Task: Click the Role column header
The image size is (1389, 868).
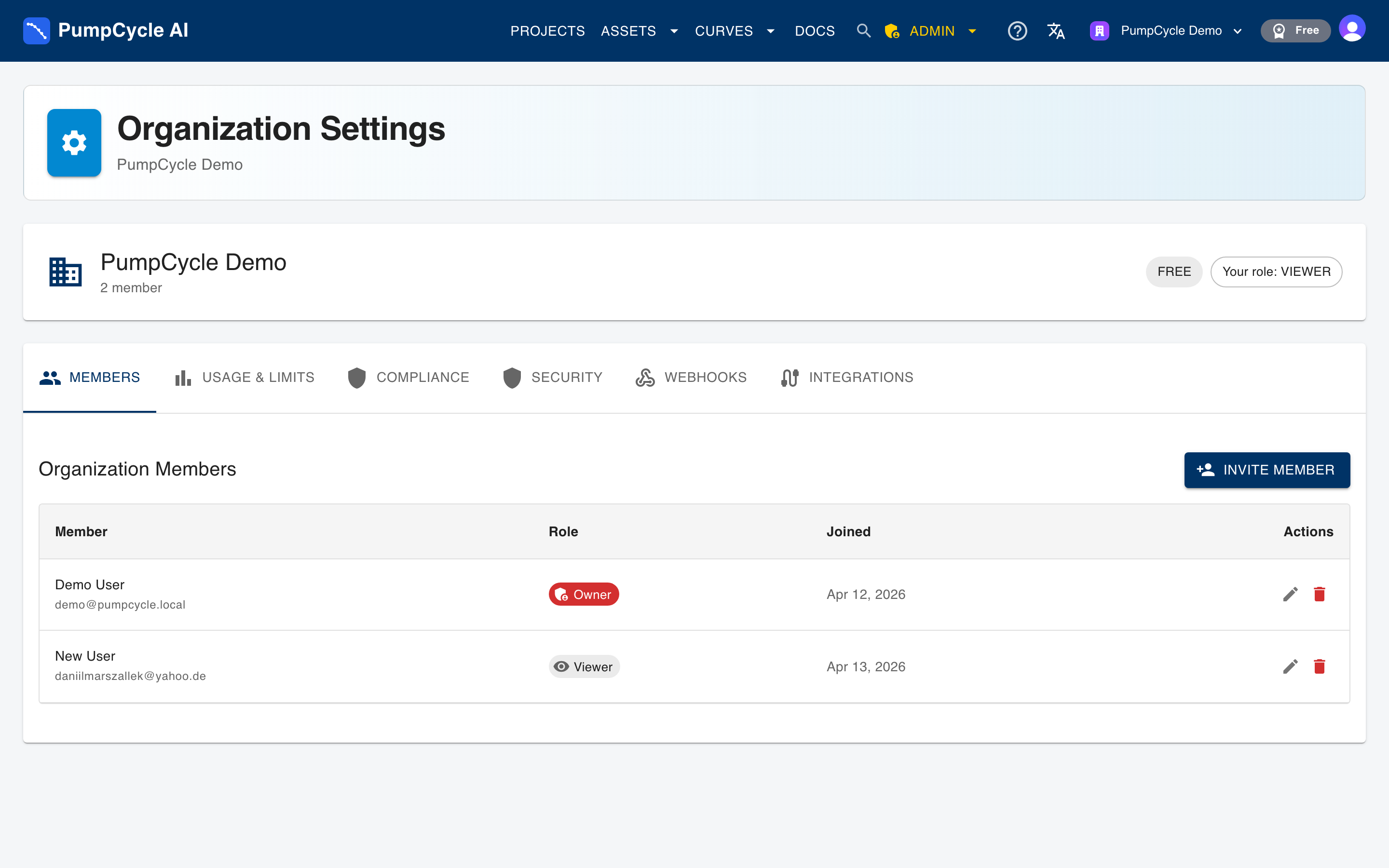Action: [563, 531]
